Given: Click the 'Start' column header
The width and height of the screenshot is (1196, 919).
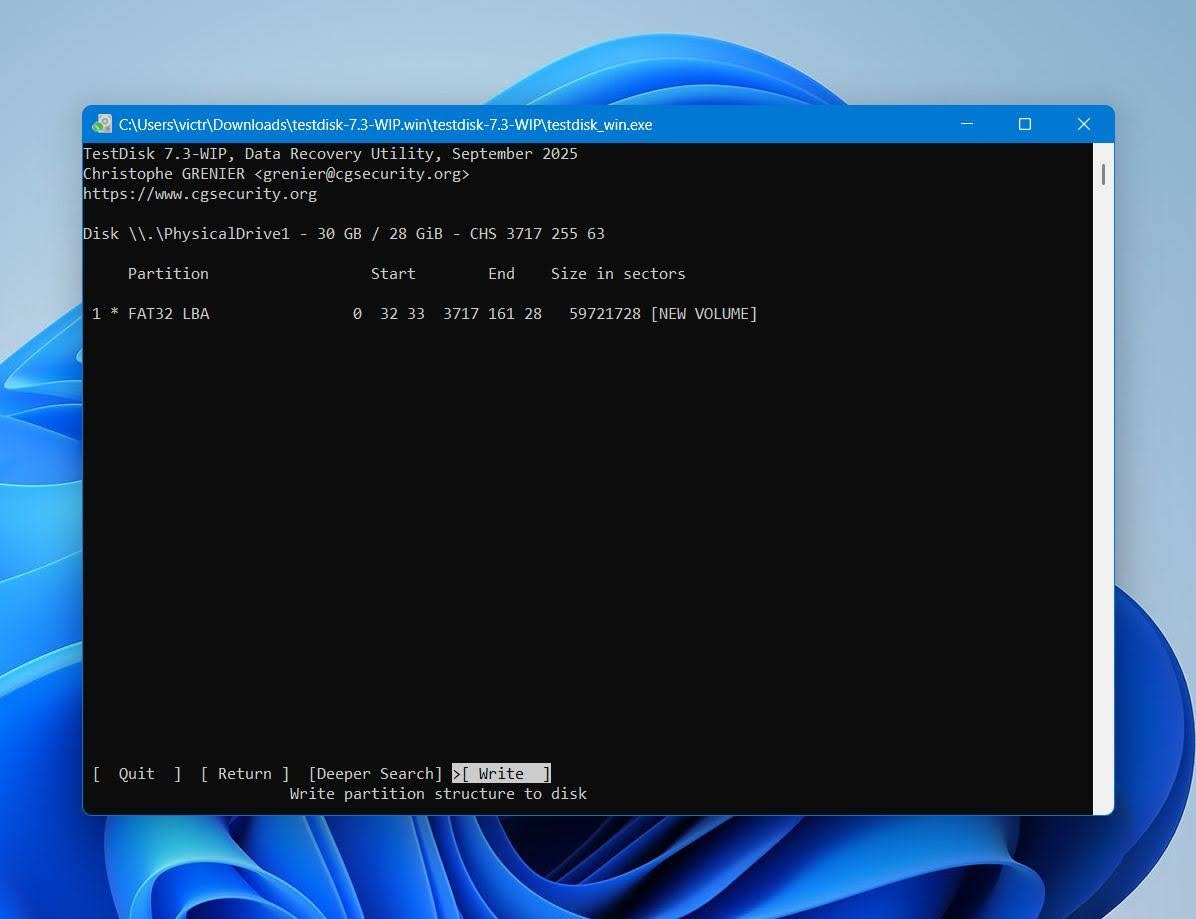Looking at the screenshot, I should [x=393, y=274].
